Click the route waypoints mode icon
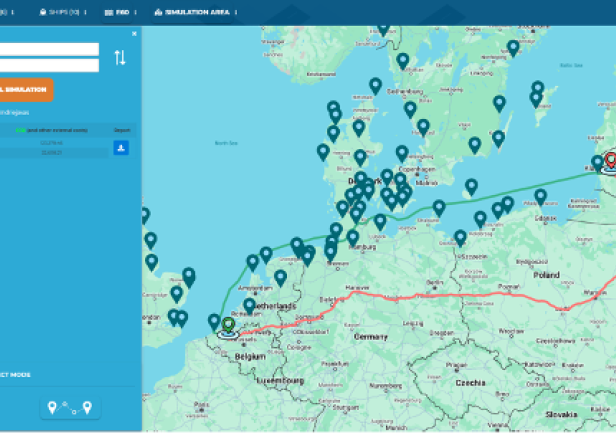The image size is (616, 433). 69,407
